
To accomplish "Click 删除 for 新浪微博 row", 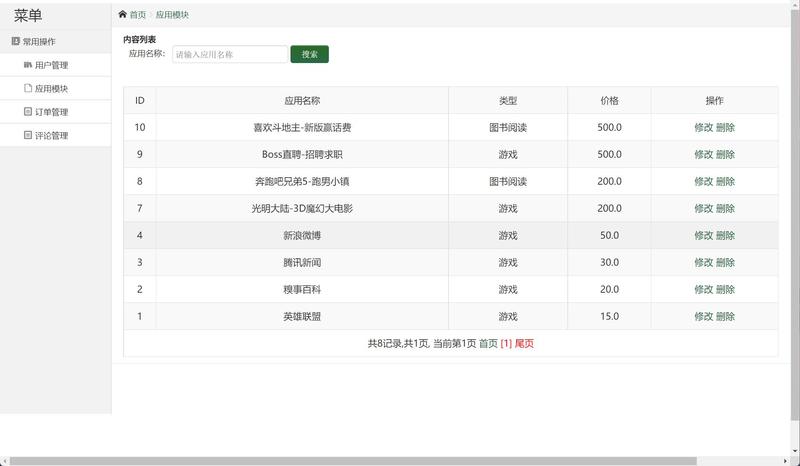I will point(726,236).
